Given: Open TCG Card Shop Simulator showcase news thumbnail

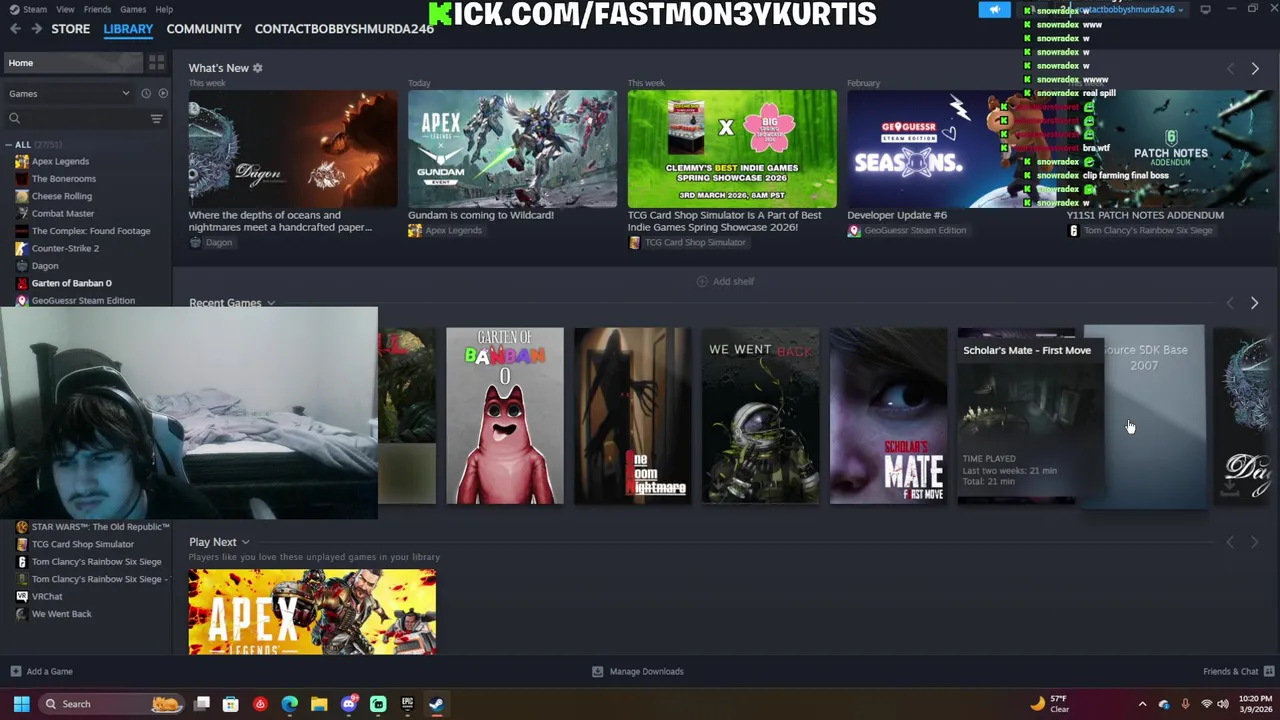Looking at the screenshot, I should (x=732, y=149).
